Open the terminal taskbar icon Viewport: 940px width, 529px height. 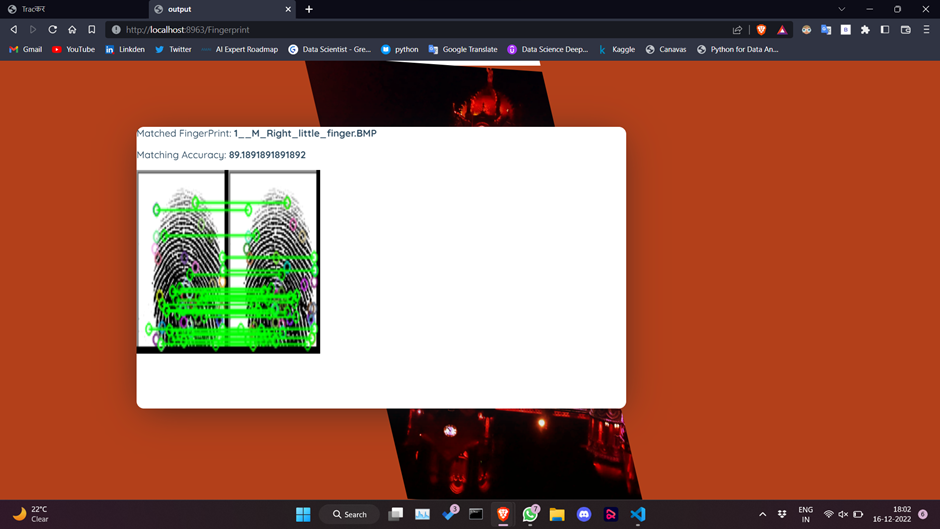[476, 514]
